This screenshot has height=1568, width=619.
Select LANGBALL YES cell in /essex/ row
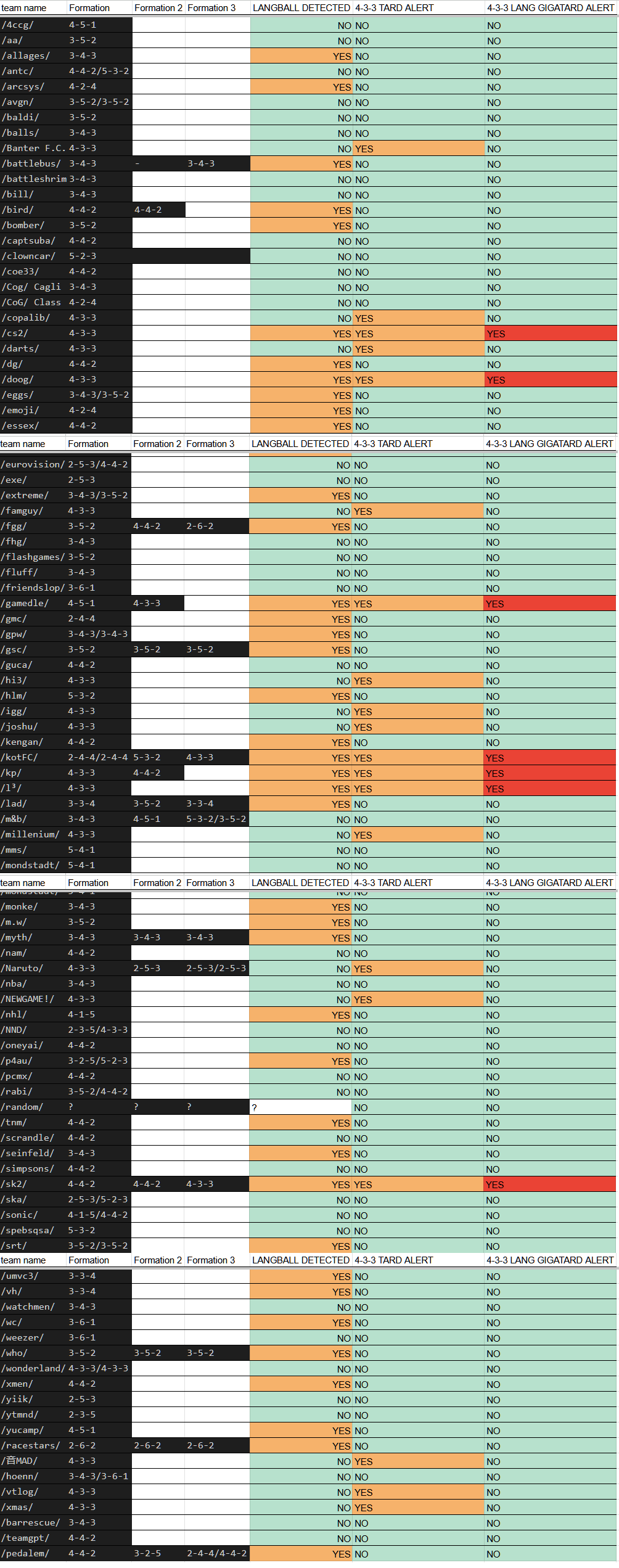(301, 426)
